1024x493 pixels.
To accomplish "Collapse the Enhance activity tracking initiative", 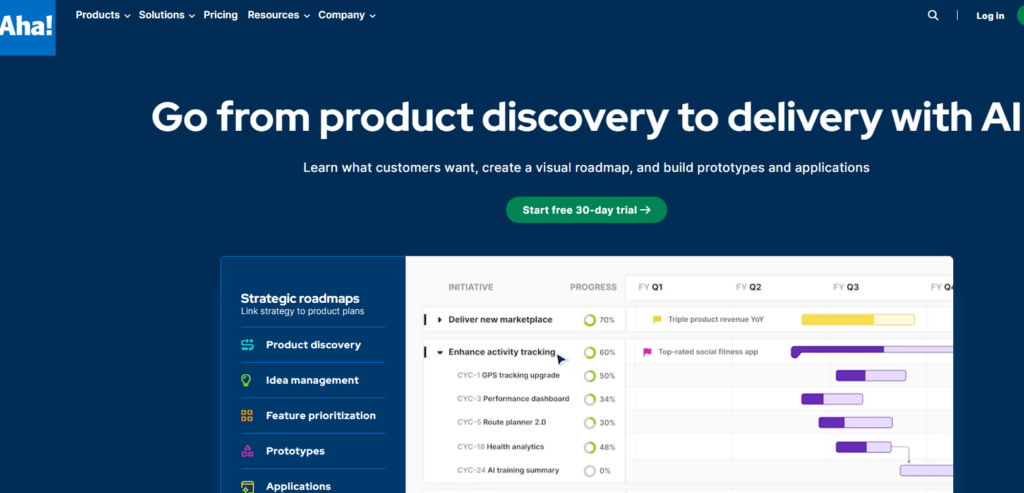I will (440, 353).
